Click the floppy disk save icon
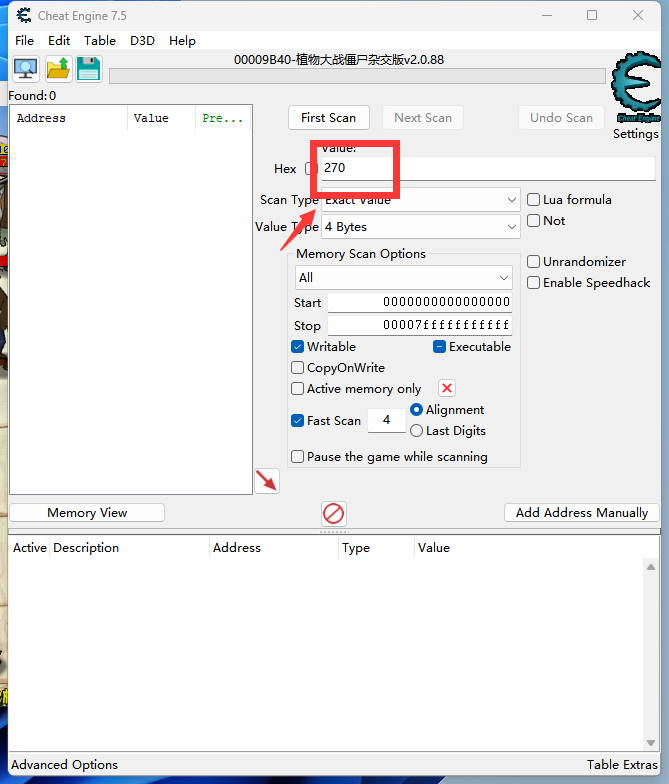The width and height of the screenshot is (669, 784). pyautogui.click(x=89, y=69)
